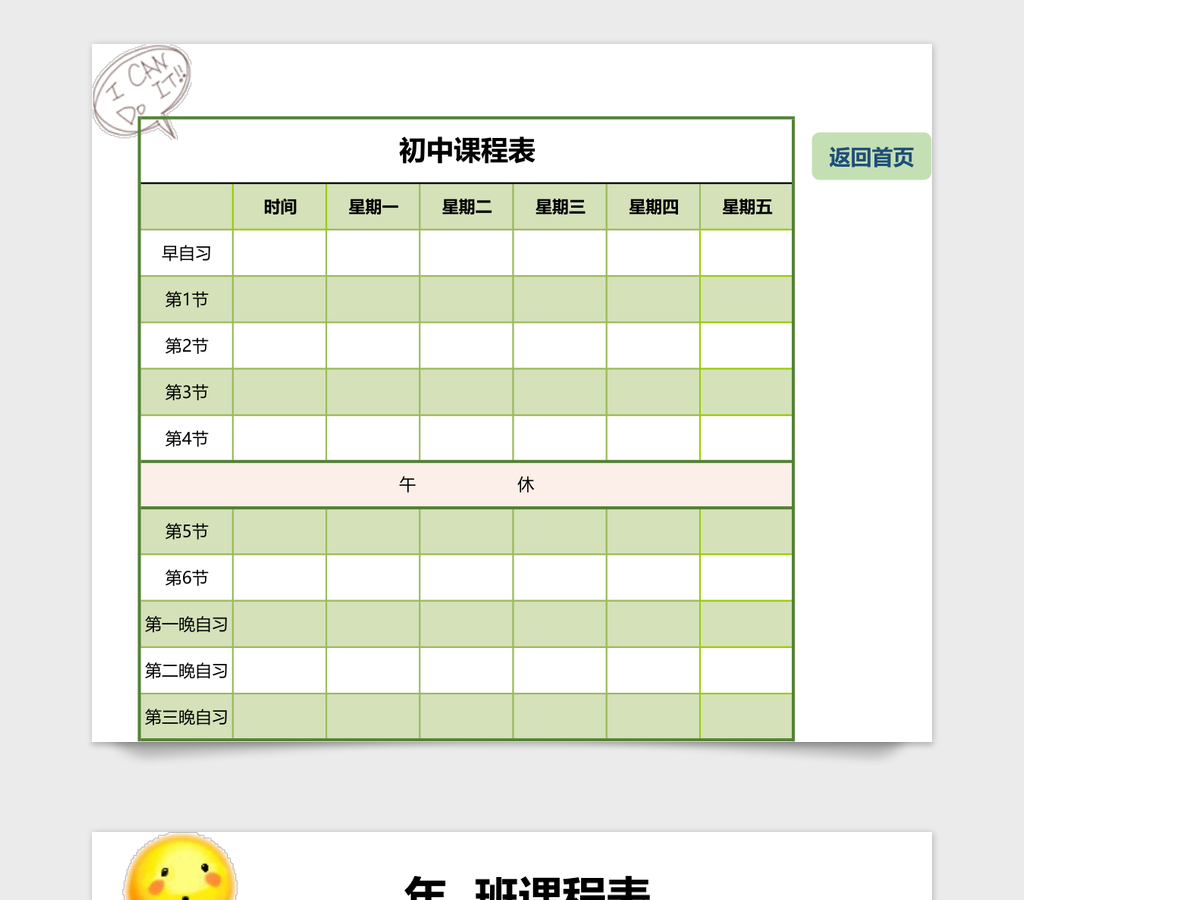Viewport: 1200px width, 900px height.
Task: Select the 第3节 row label
Action: pyautogui.click(x=187, y=392)
